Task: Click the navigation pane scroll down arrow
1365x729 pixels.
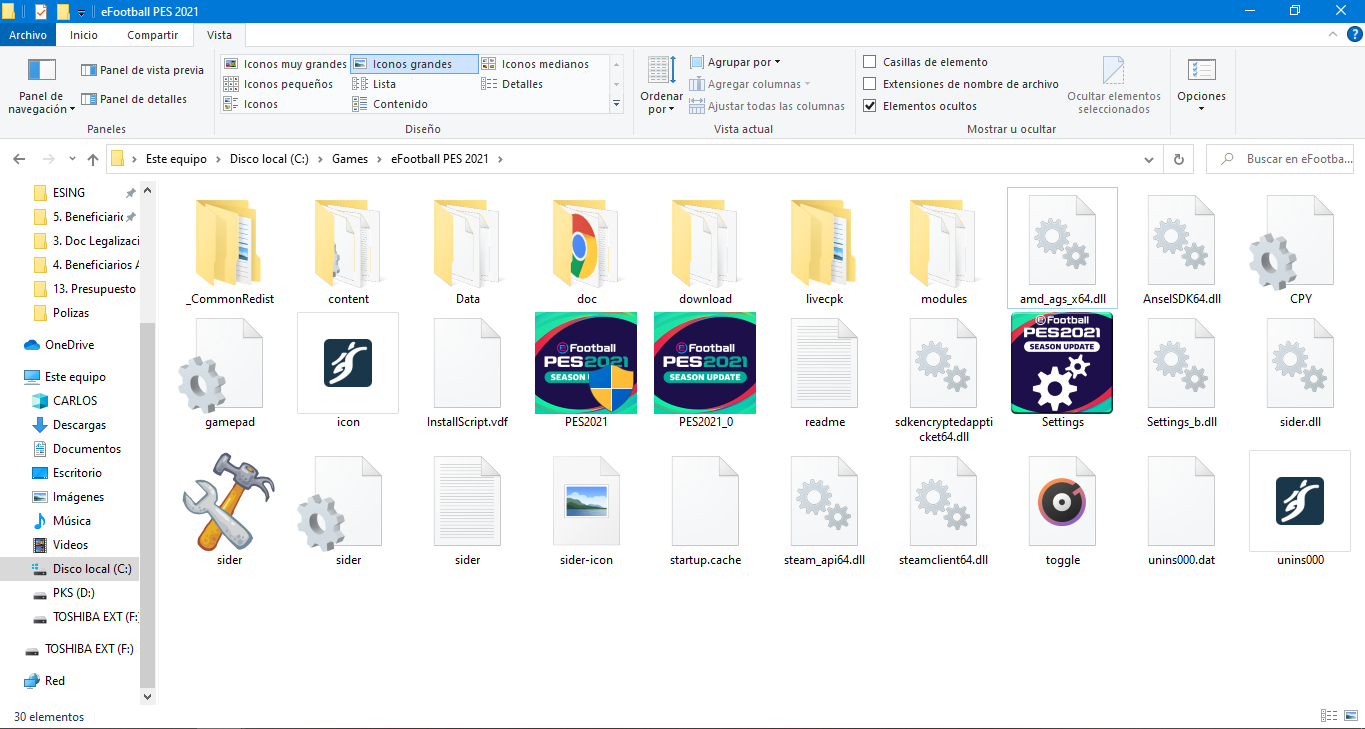Action: pyautogui.click(x=148, y=696)
